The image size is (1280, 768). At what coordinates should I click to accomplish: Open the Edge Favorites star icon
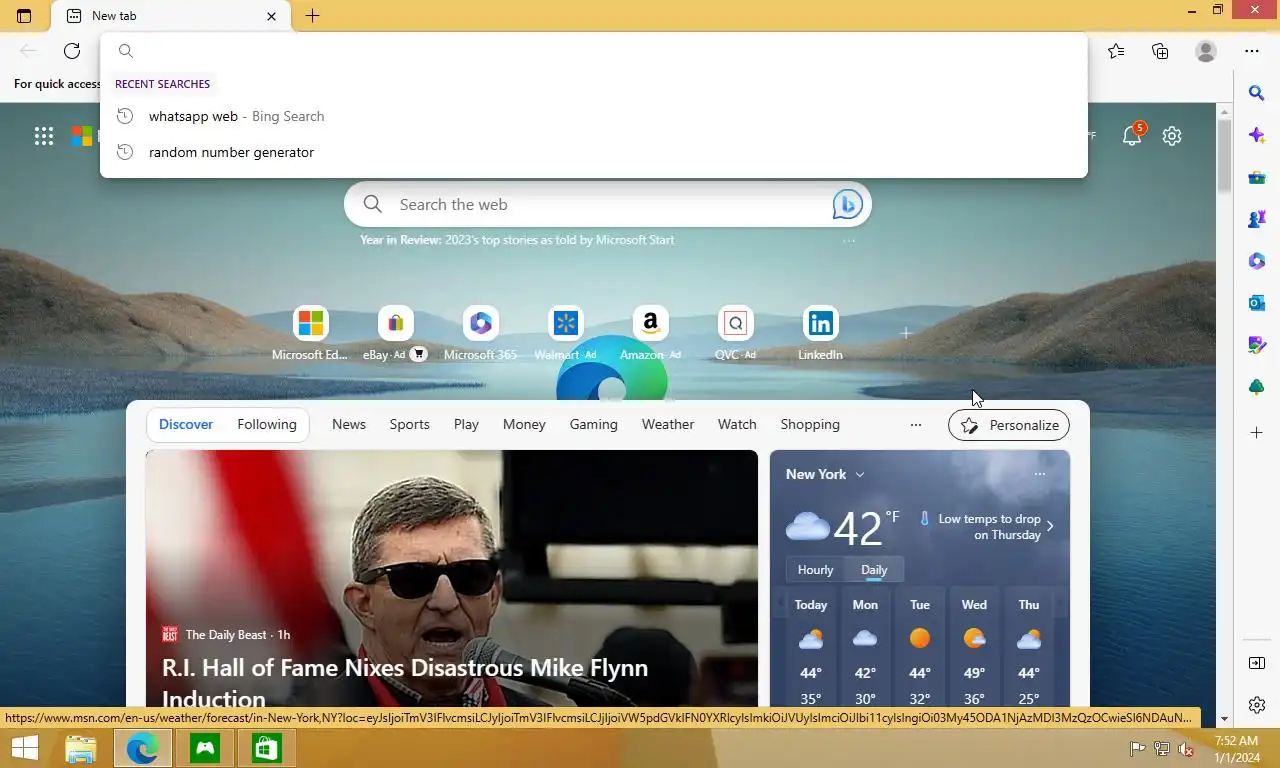(1116, 51)
